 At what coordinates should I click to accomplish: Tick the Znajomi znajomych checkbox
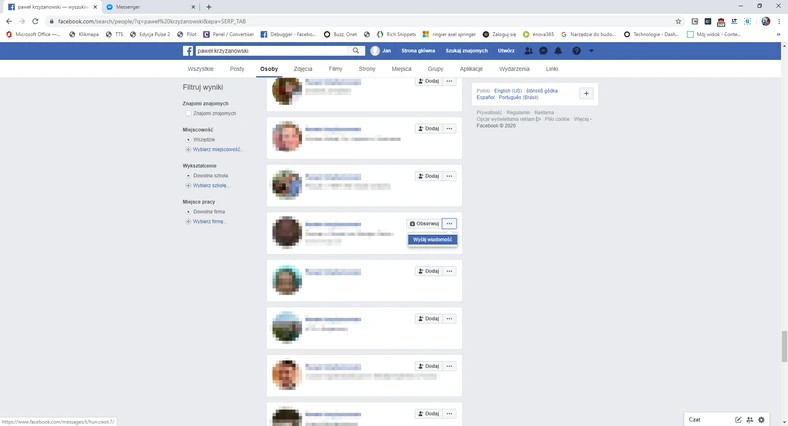pos(188,114)
